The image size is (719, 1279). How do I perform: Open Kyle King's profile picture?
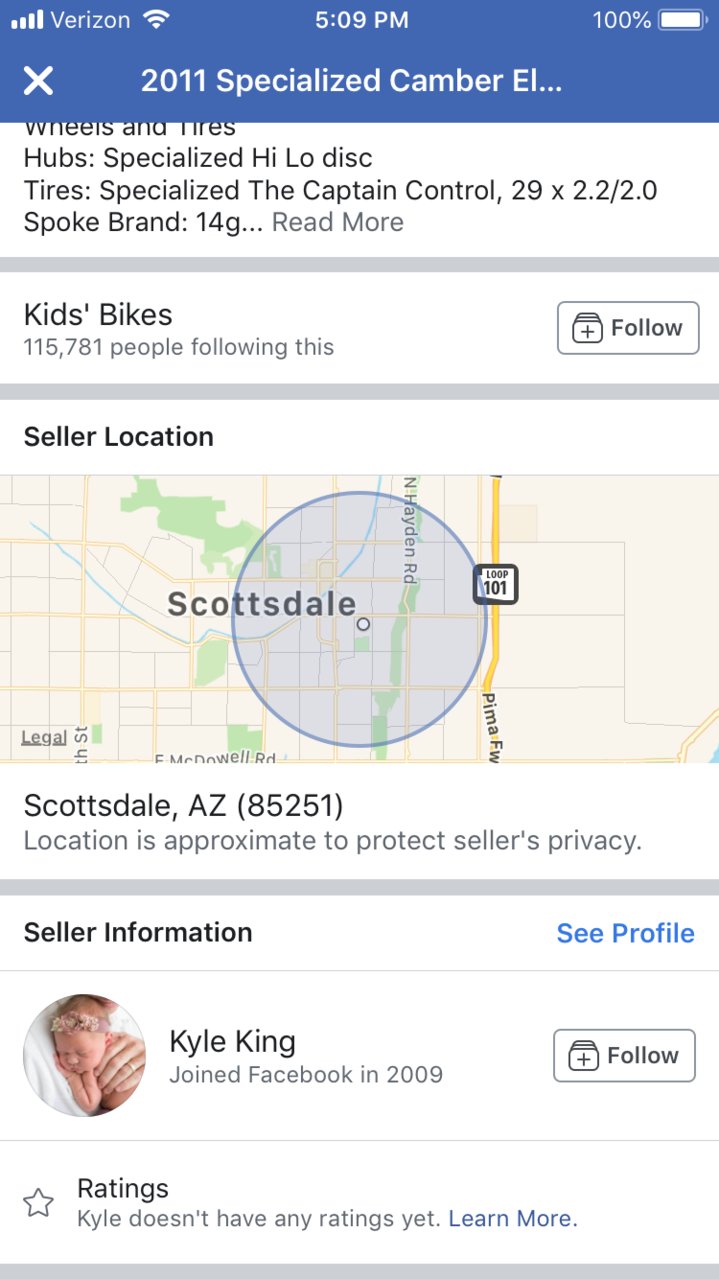[85, 1055]
